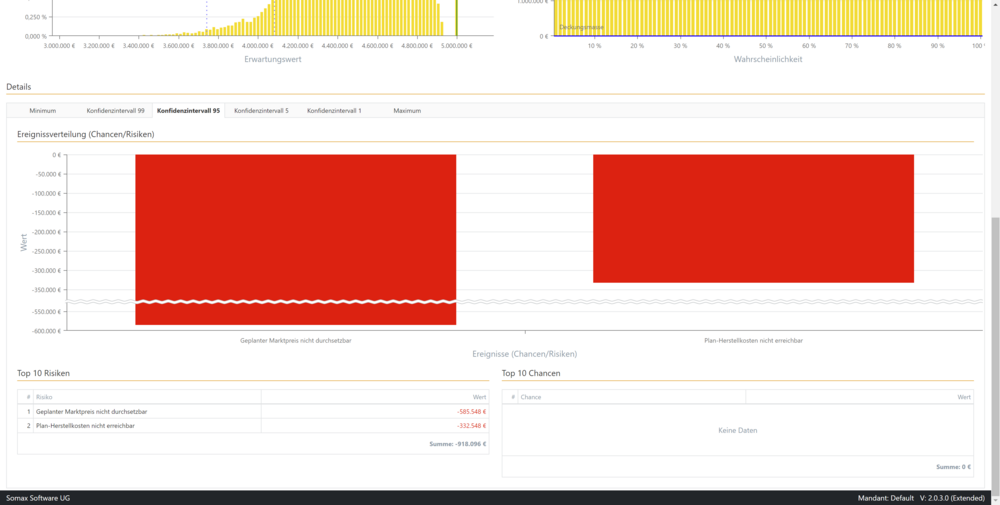The width and height of the screenshot is (1000, 505).
Task: Show the Konfidenzintervall 5 tab
Action: tap(261, 111)
